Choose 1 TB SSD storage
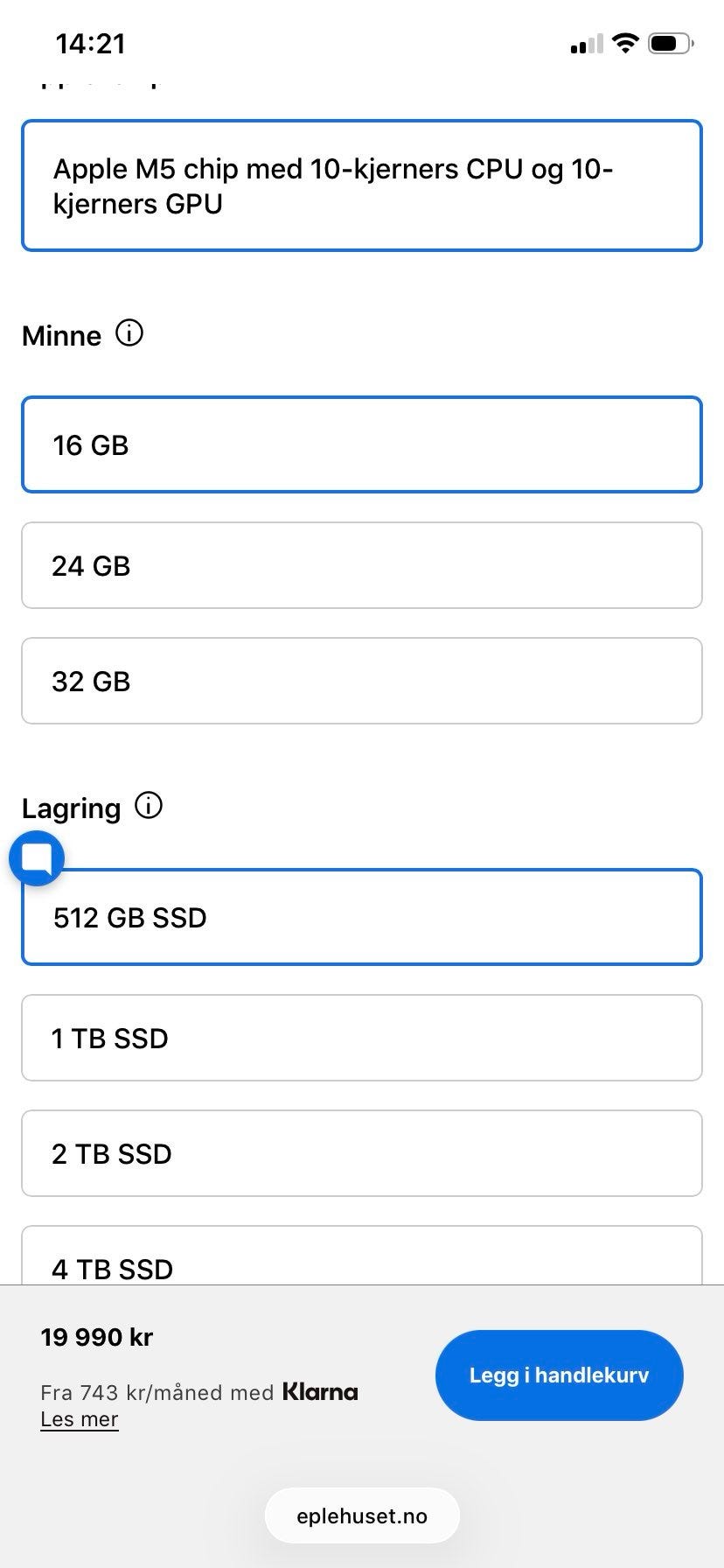 click(x=362, y=1038)
